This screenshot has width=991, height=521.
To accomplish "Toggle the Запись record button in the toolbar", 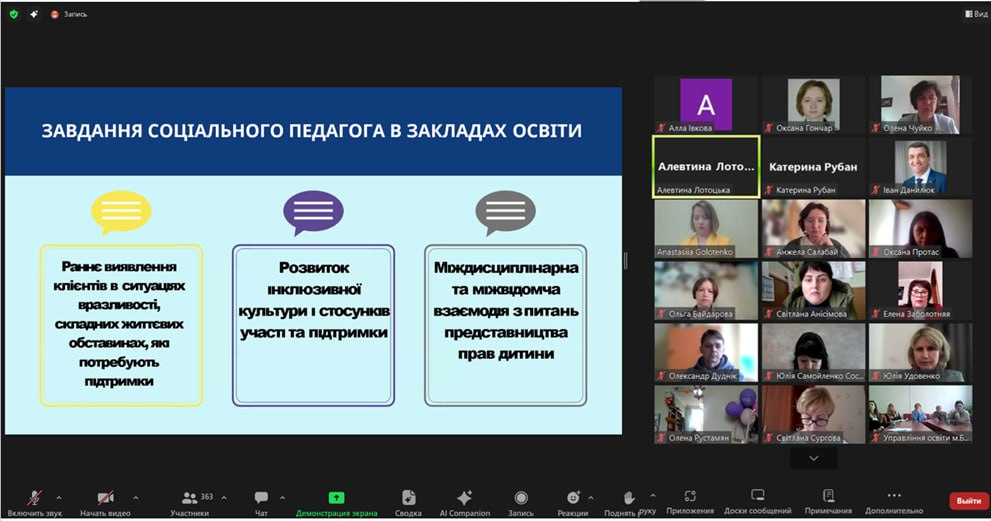I will coord(521,500).
